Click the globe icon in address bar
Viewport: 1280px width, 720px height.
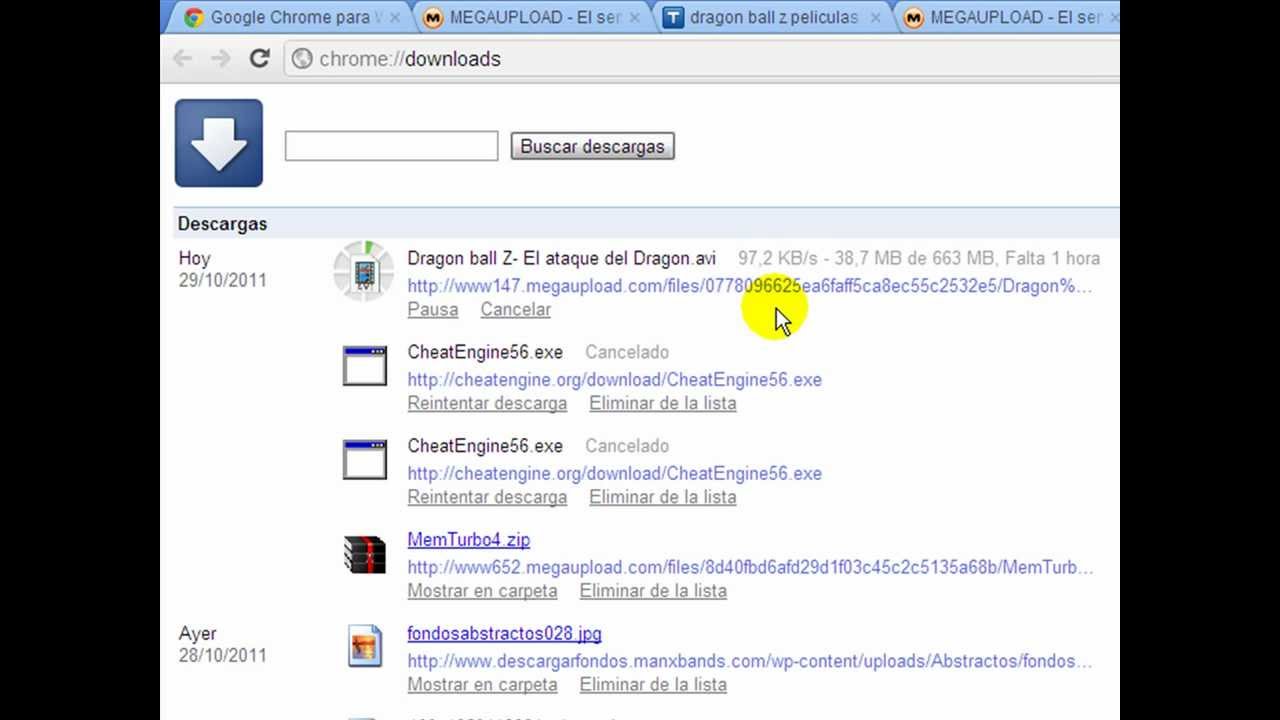click(x=302, y=59)
